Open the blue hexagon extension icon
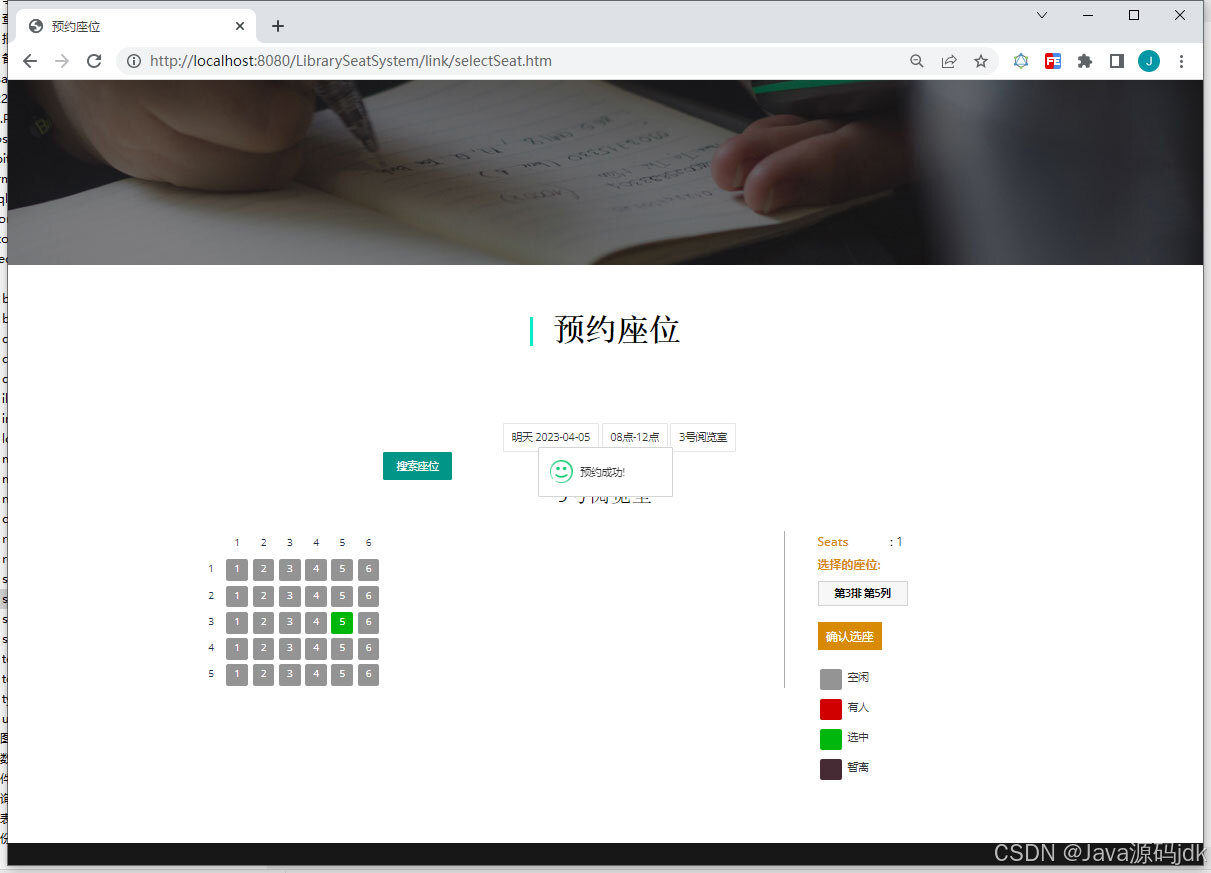This screenshot has width=1211, height=873. 1021,61
